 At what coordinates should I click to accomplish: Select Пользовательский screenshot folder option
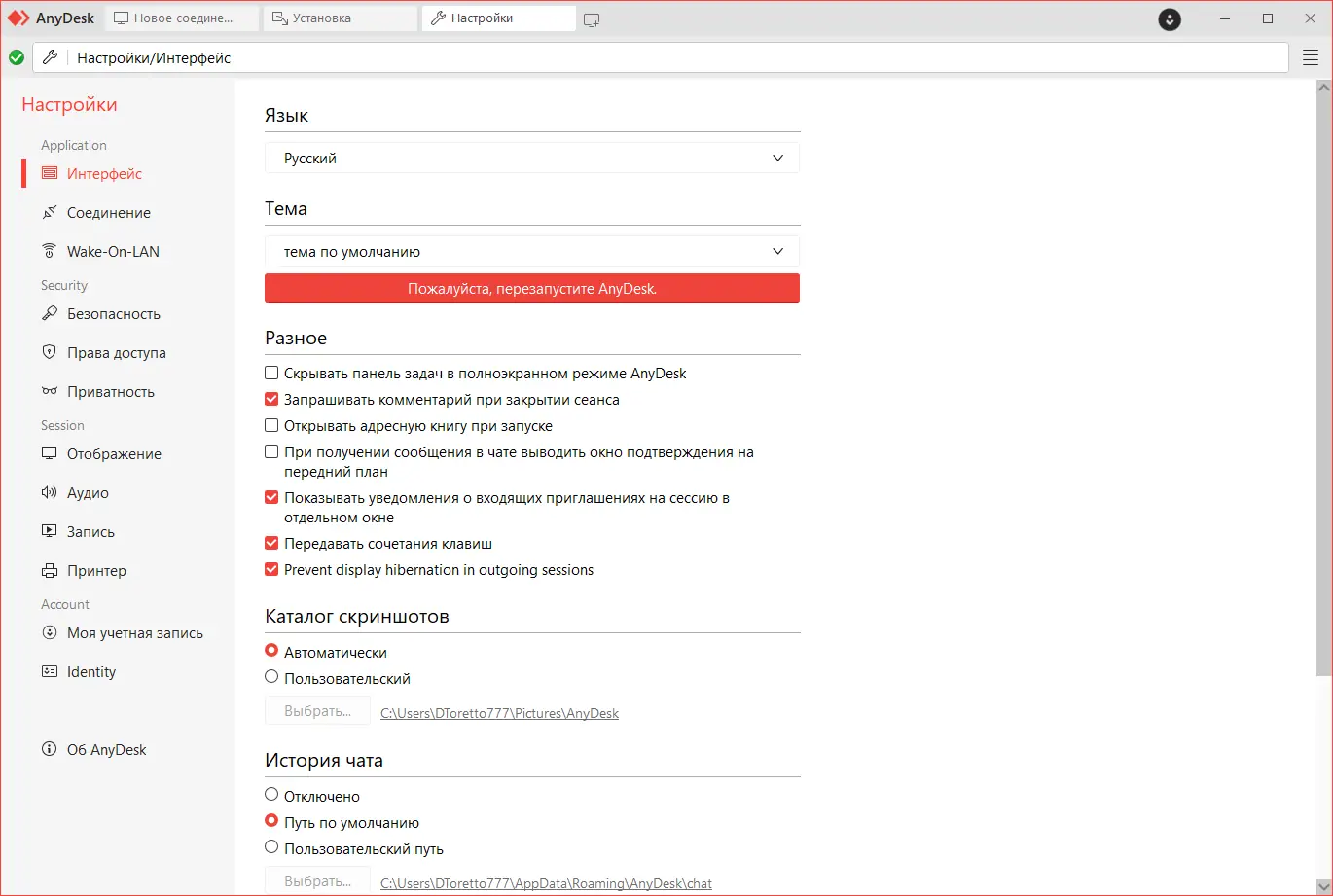(x=271, y=677)
